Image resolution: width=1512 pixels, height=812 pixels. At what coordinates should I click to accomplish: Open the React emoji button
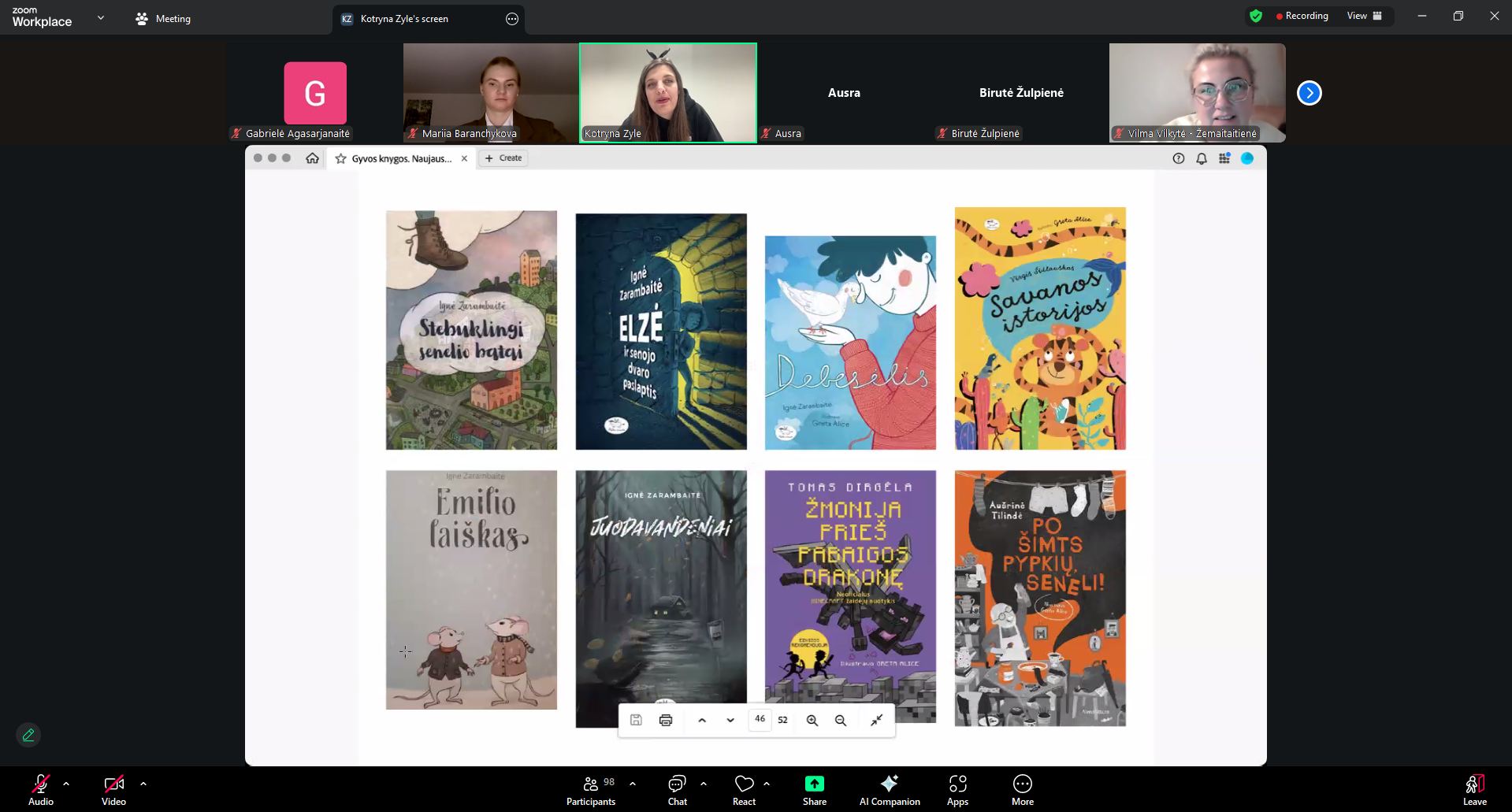[744, 790]
